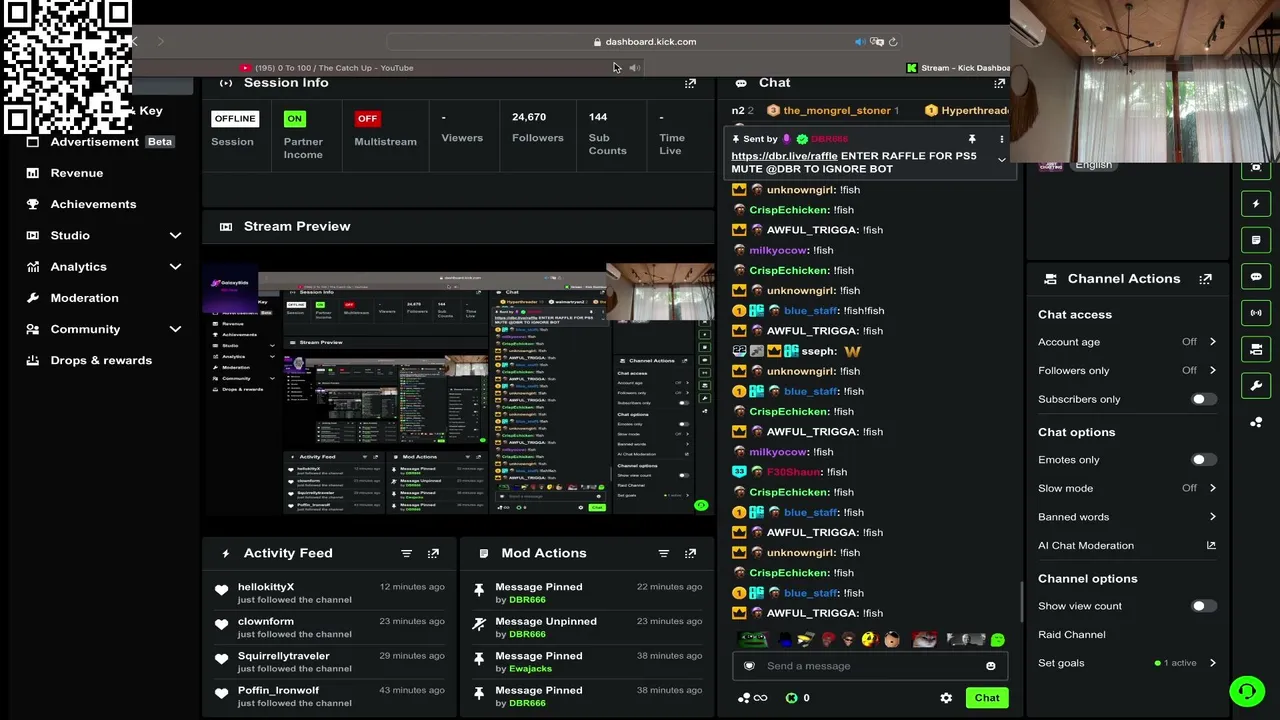Screen dimensions: 1280x720
Task: Filter the Activity Feed list
Action: (x=406, y=553)
